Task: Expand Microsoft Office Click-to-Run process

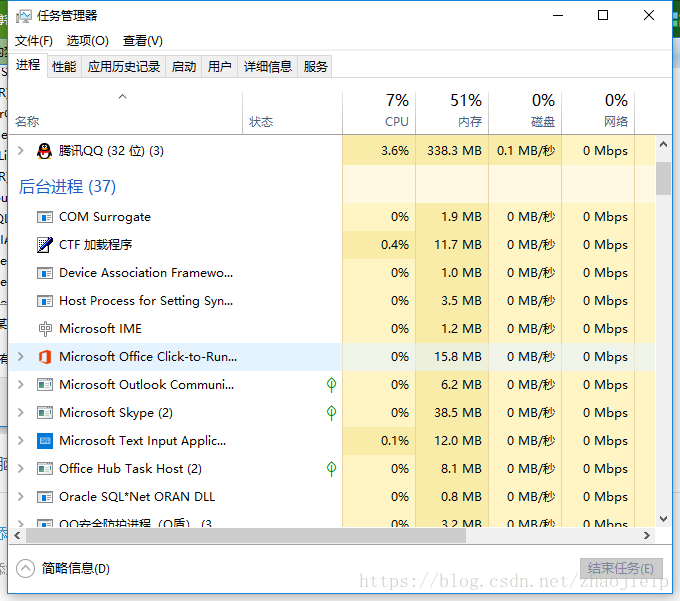Action: [20, 357]
